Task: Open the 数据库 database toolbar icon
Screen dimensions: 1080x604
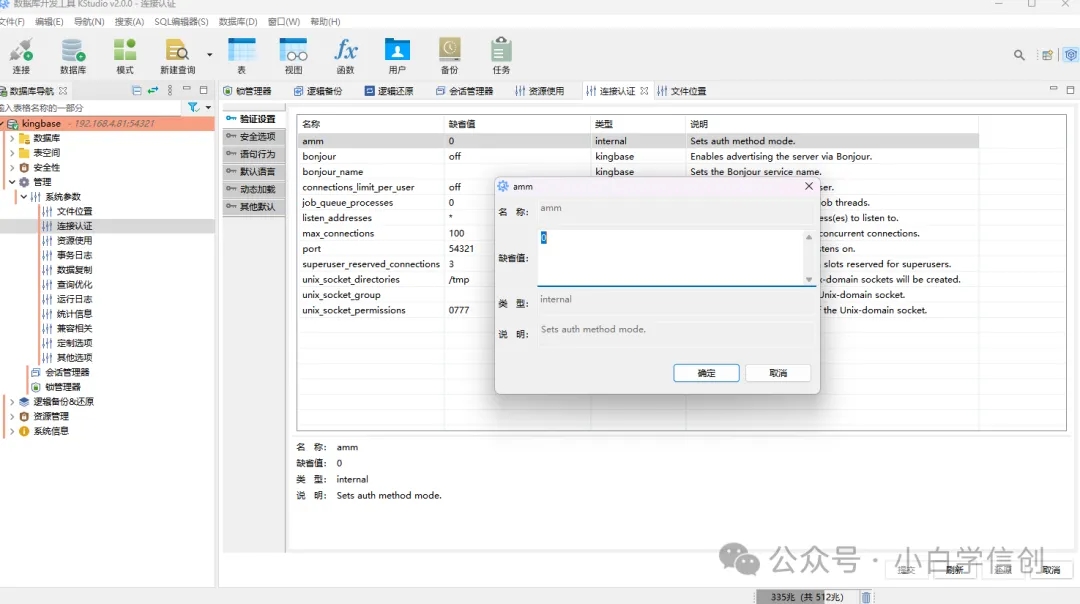Action: pyautogui.click(x=73, y=56)
